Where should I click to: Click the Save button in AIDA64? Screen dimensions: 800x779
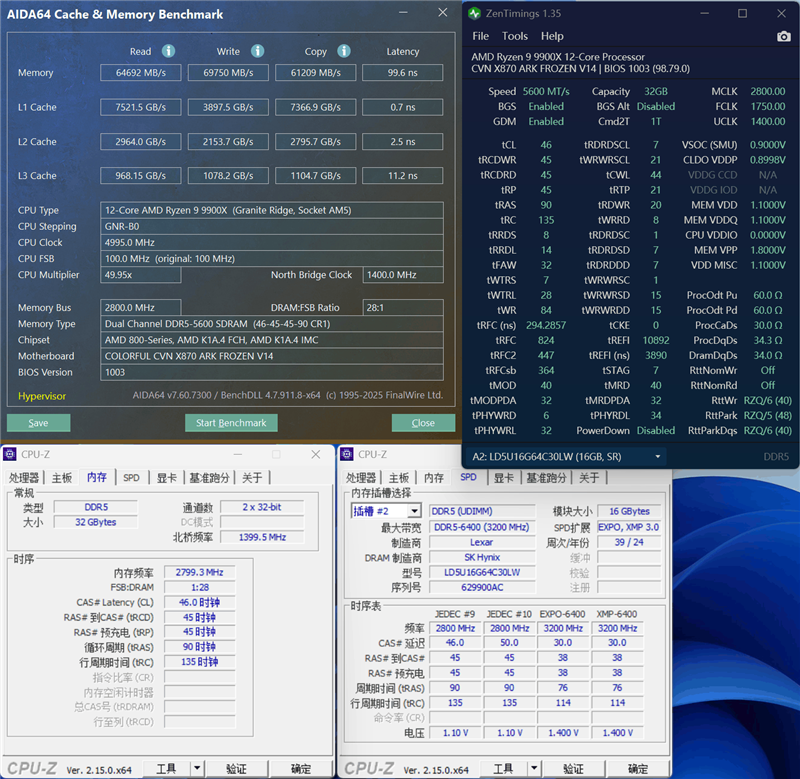click(37, 422)
